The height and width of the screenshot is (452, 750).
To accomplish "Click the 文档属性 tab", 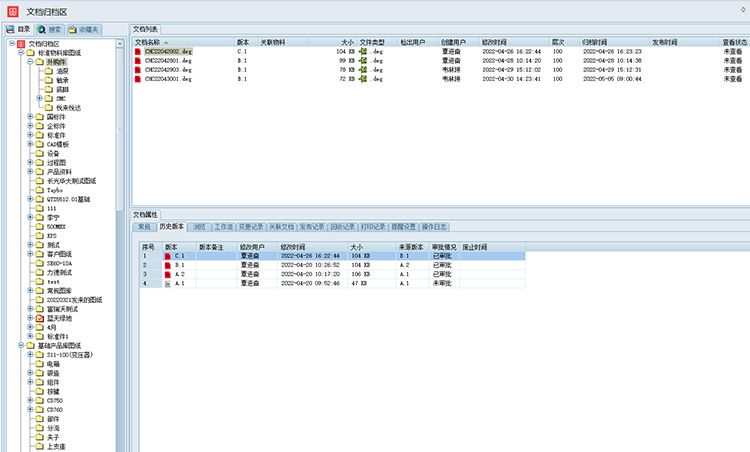I will tap(145, 215).
